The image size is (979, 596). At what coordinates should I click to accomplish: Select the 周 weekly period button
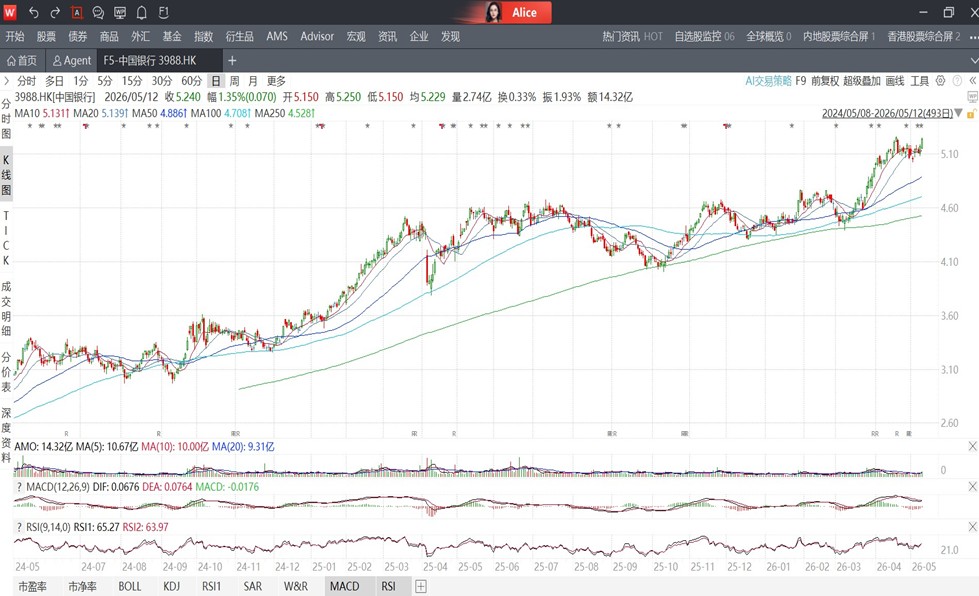tap(234, 81)
